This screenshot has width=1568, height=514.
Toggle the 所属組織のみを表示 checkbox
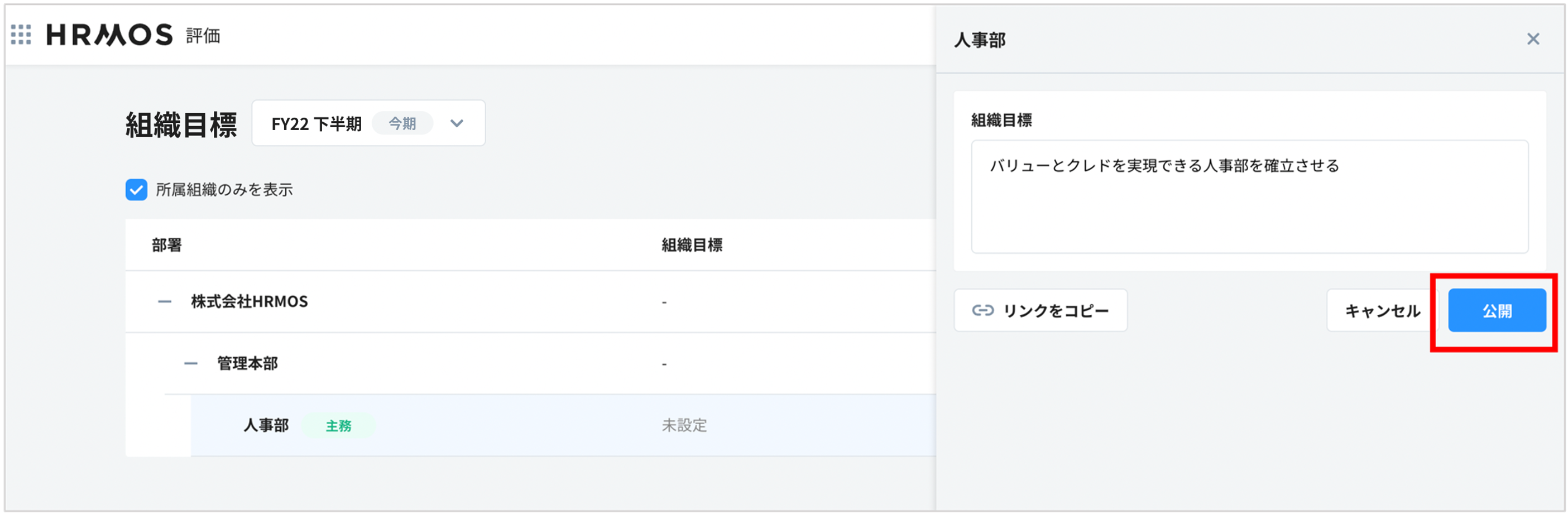click(136, 190)
